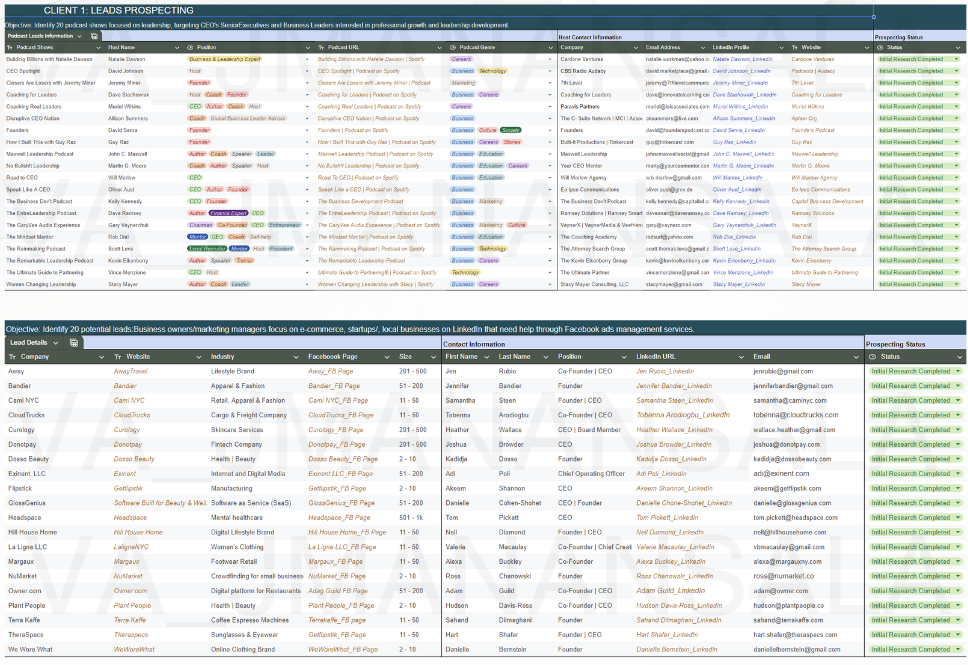968x665 pixels.
Task: Open Industry column filter arrow
Action: pyautogui.click(x=296, y=357)
